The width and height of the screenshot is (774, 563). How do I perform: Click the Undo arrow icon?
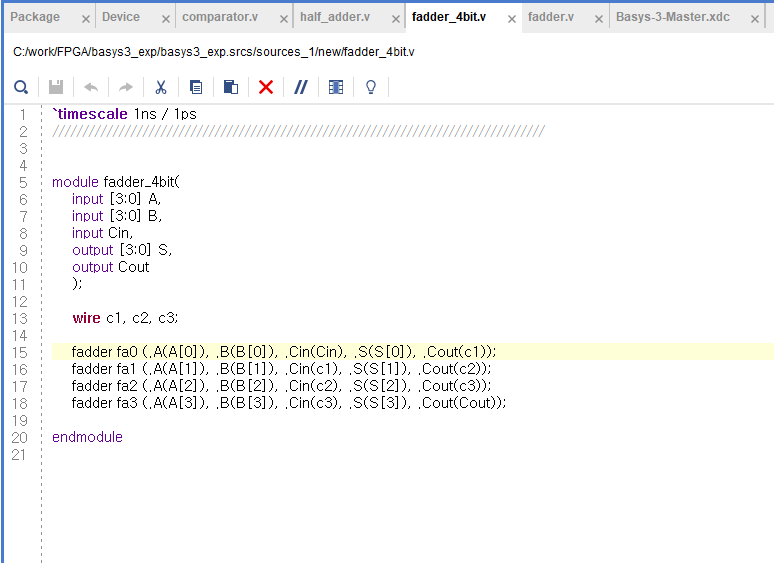tap(91, 87)
